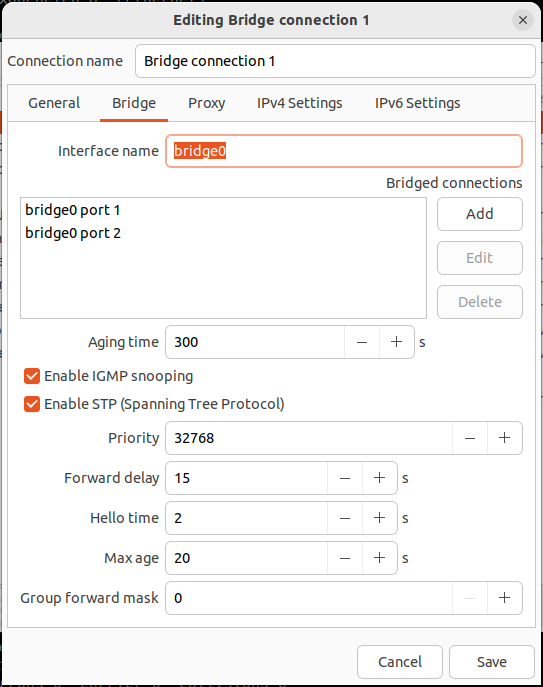
Task: Increase Aging time with plus button
Action: (x=397, y=342)
